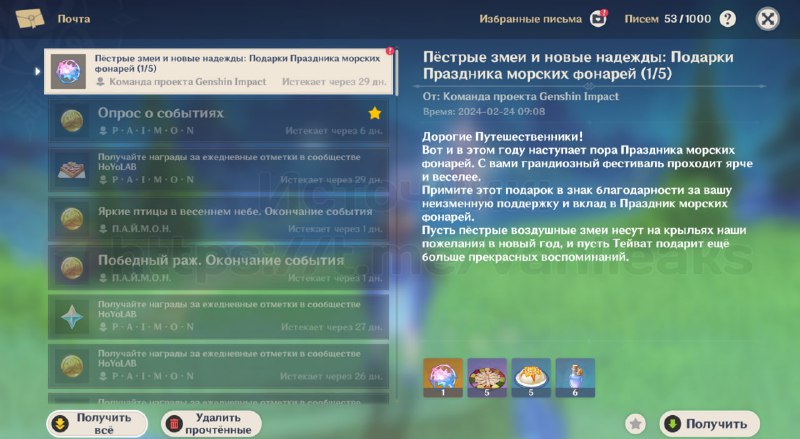Click the timestamp '2024-02-24 09:08'

pos(501,112)
